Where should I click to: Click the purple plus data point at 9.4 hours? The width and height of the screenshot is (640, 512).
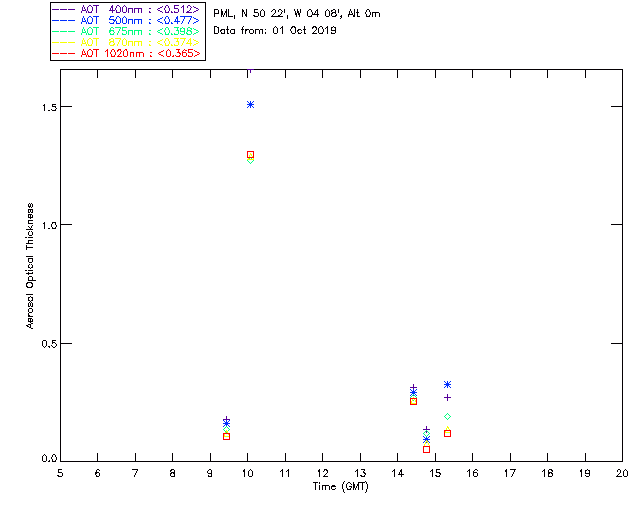click(x=227, y=420)
